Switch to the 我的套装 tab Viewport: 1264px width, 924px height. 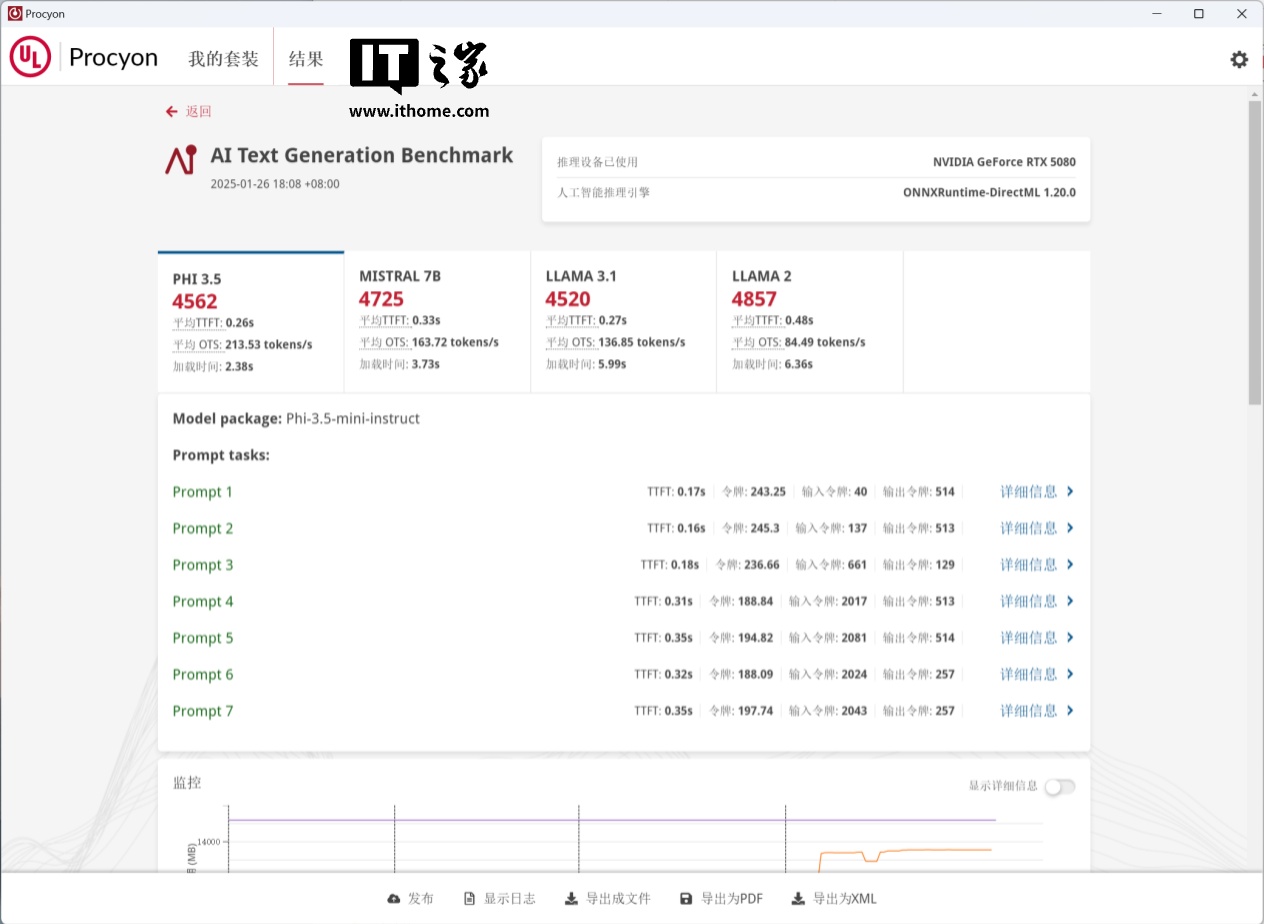pyautogui.click(x=223, y=59)
